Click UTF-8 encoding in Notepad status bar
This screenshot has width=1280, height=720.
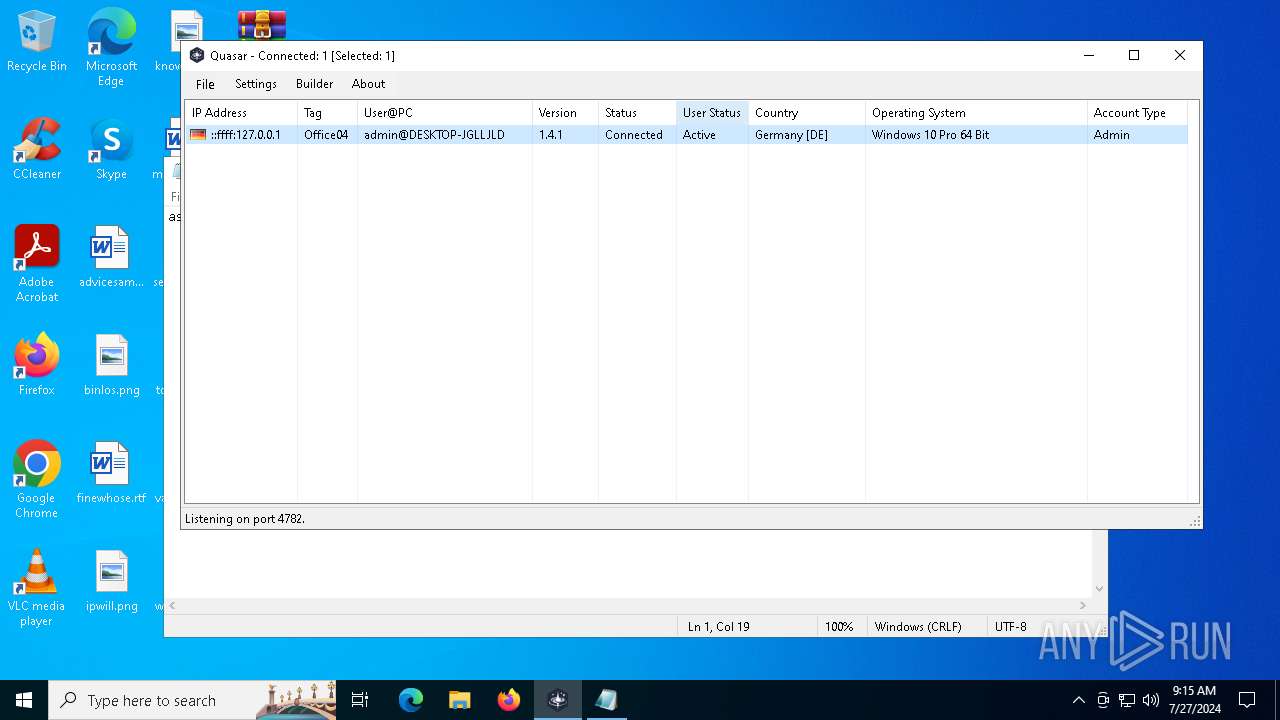[1010, 627]
